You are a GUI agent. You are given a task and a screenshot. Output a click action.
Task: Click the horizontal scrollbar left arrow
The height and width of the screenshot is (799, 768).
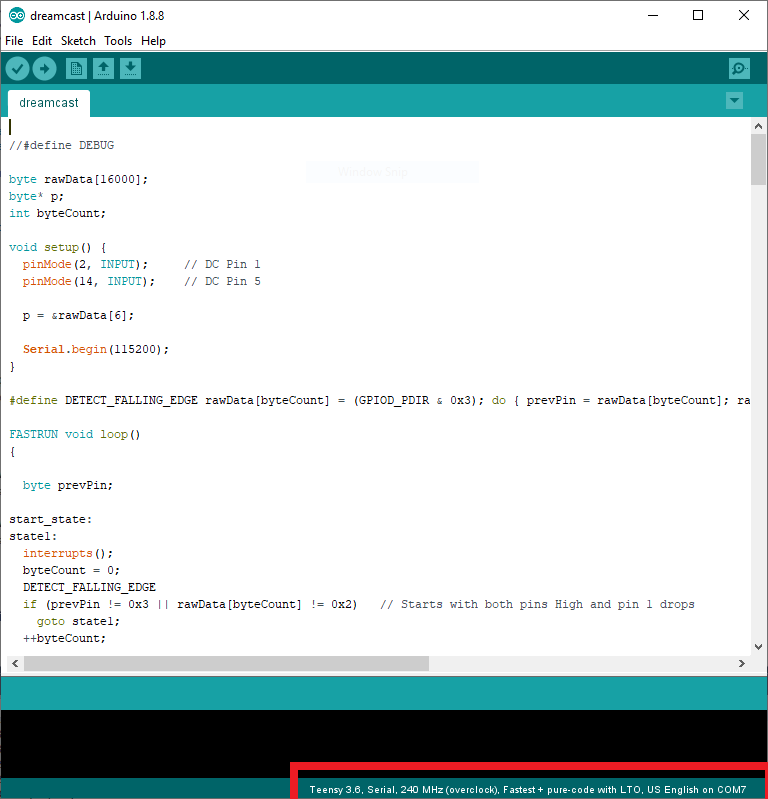(15, 663)
